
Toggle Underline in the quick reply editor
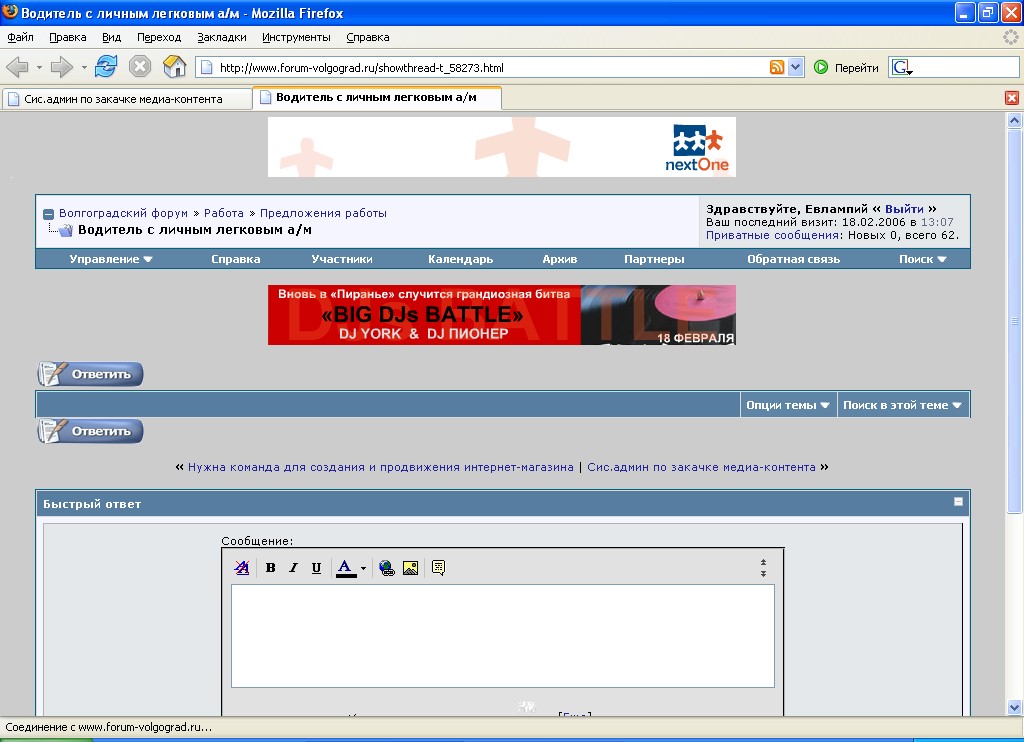click(316, 568)
